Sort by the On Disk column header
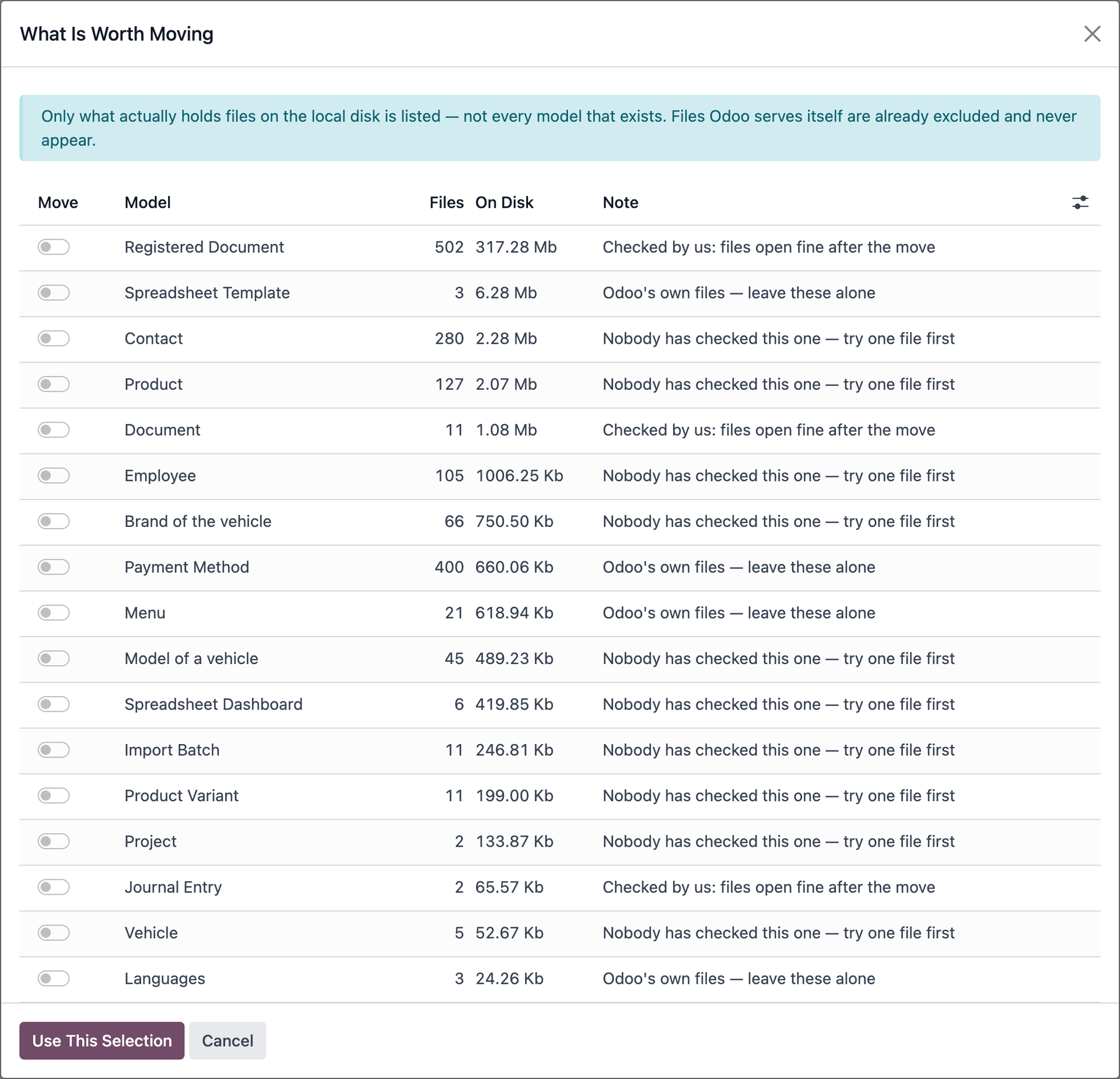Image resolution: width=1120 pixels, height=1079 pixels. [504, 202]
